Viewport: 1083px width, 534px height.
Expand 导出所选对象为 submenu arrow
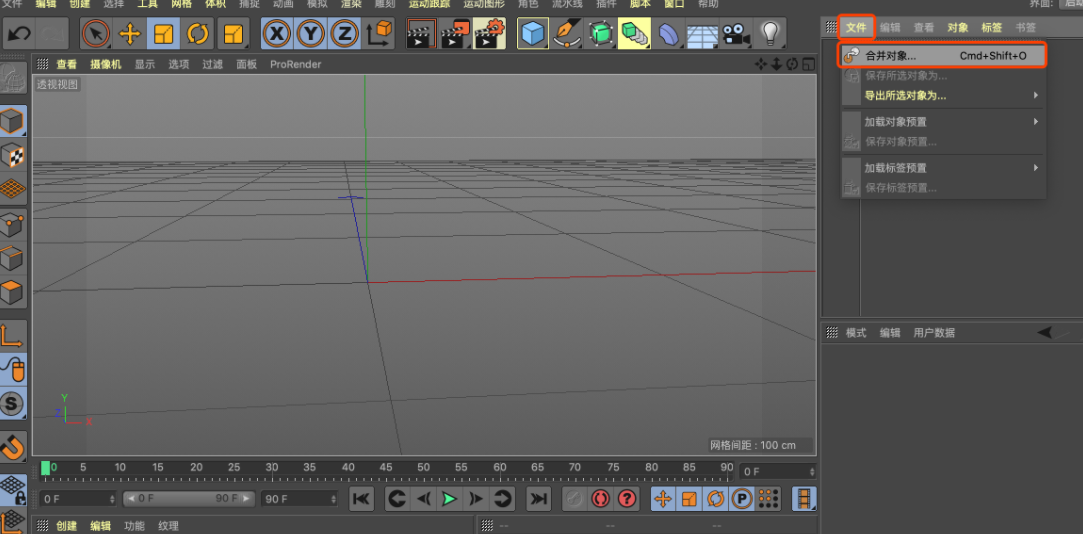click(1036, 95)
